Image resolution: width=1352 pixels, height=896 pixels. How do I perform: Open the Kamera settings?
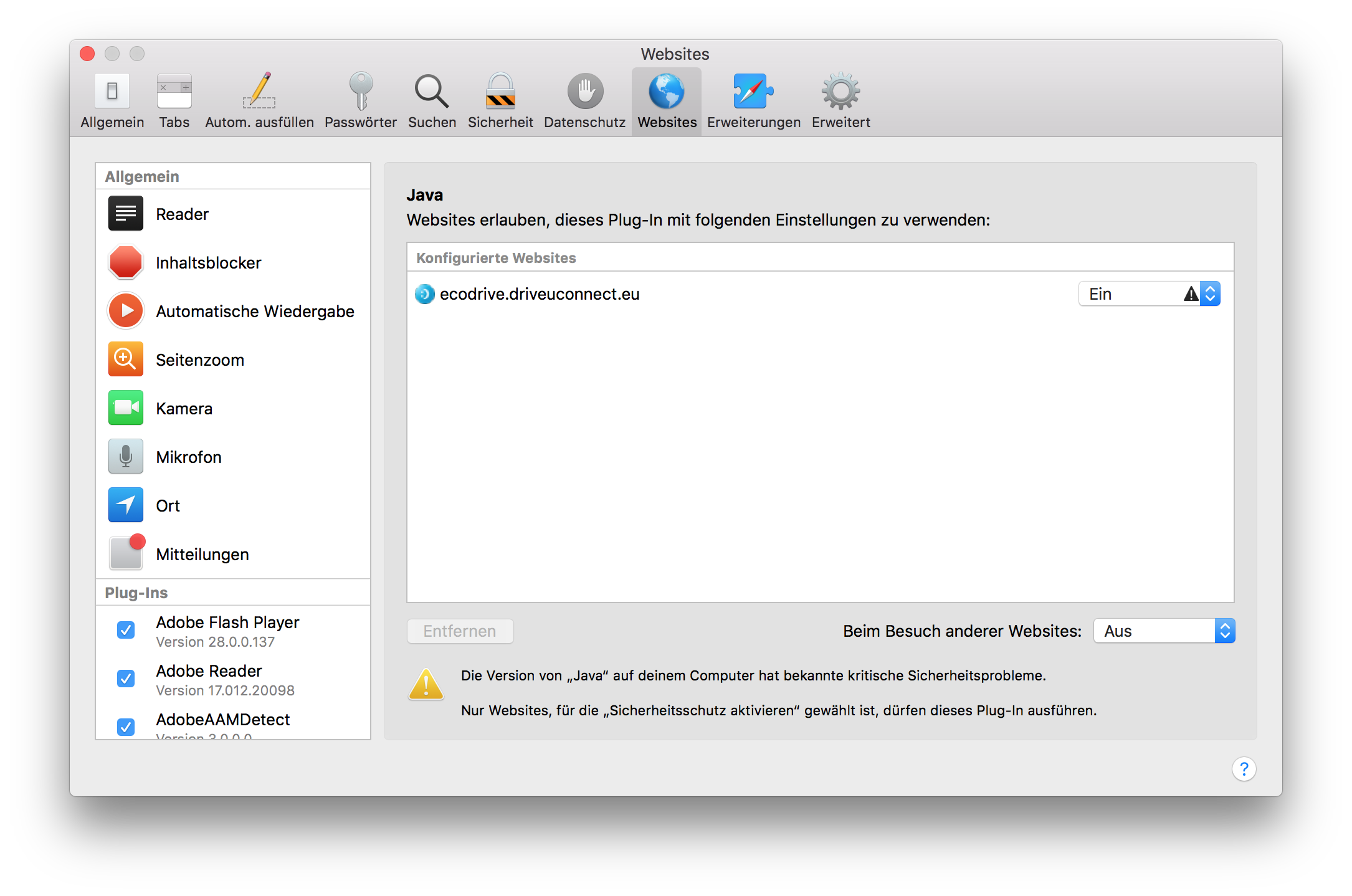(x=184, y=408)
